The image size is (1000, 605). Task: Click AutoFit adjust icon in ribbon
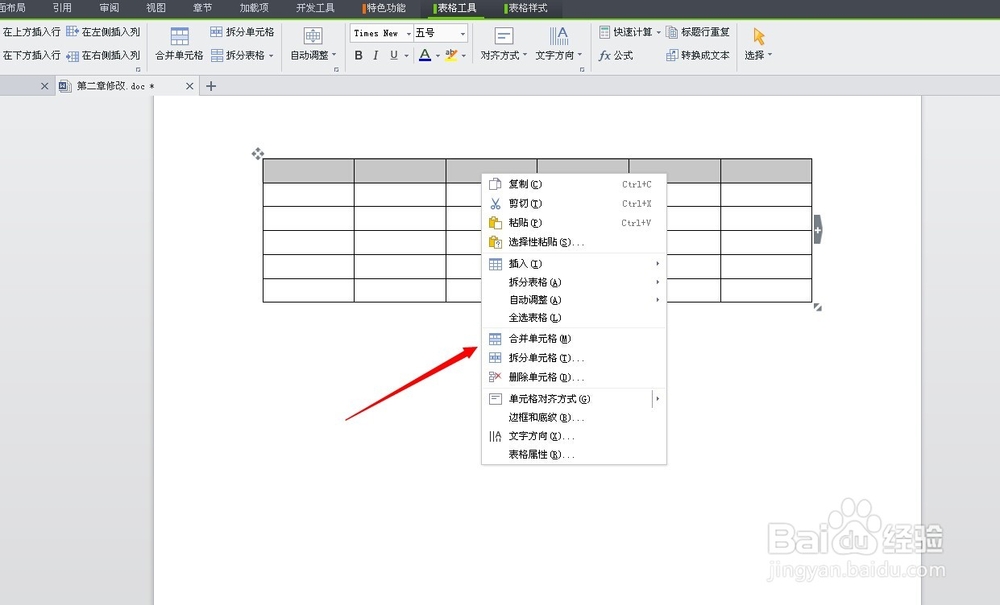312,36
